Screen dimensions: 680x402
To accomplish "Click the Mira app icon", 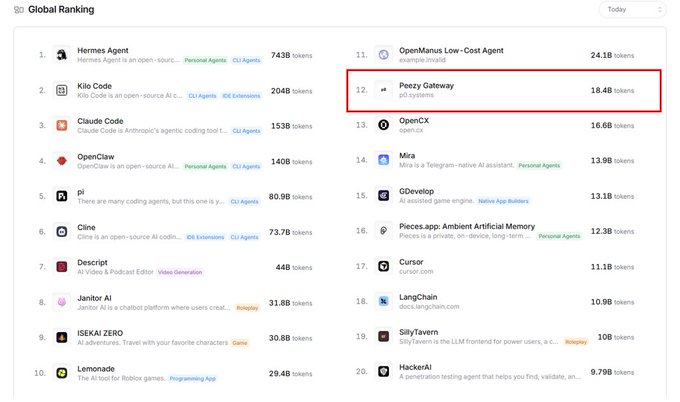I will point(383,160).
